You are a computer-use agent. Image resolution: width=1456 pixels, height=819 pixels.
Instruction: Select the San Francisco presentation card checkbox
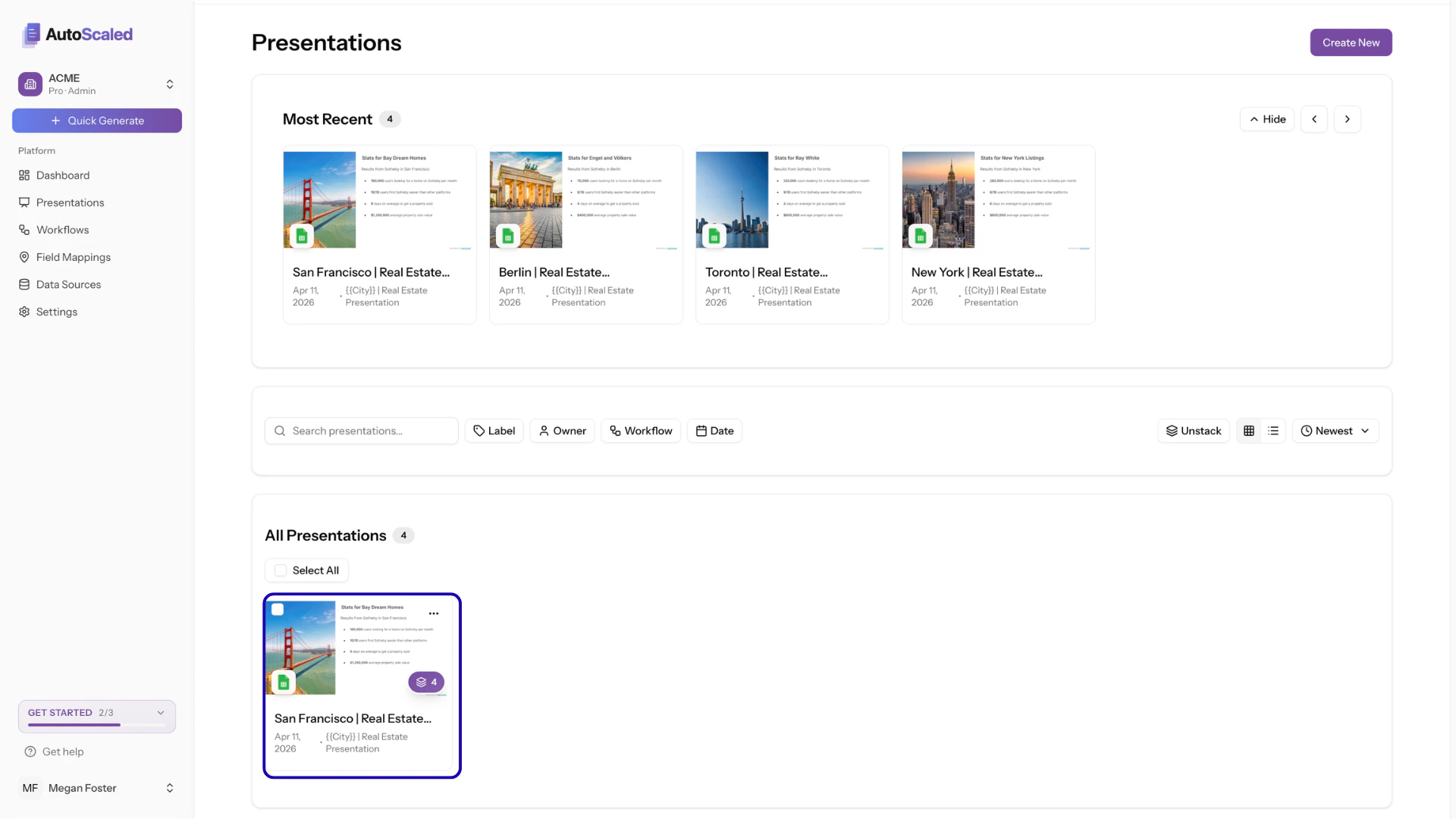click(x=278, y=609)
